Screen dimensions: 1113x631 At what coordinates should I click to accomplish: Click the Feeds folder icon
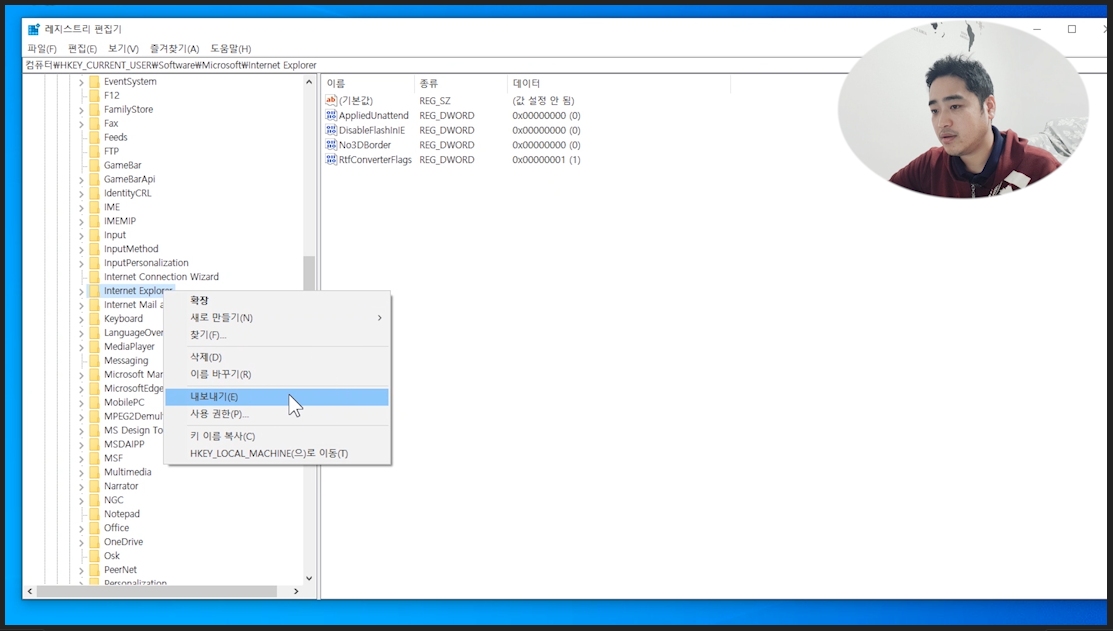(94, 137)
